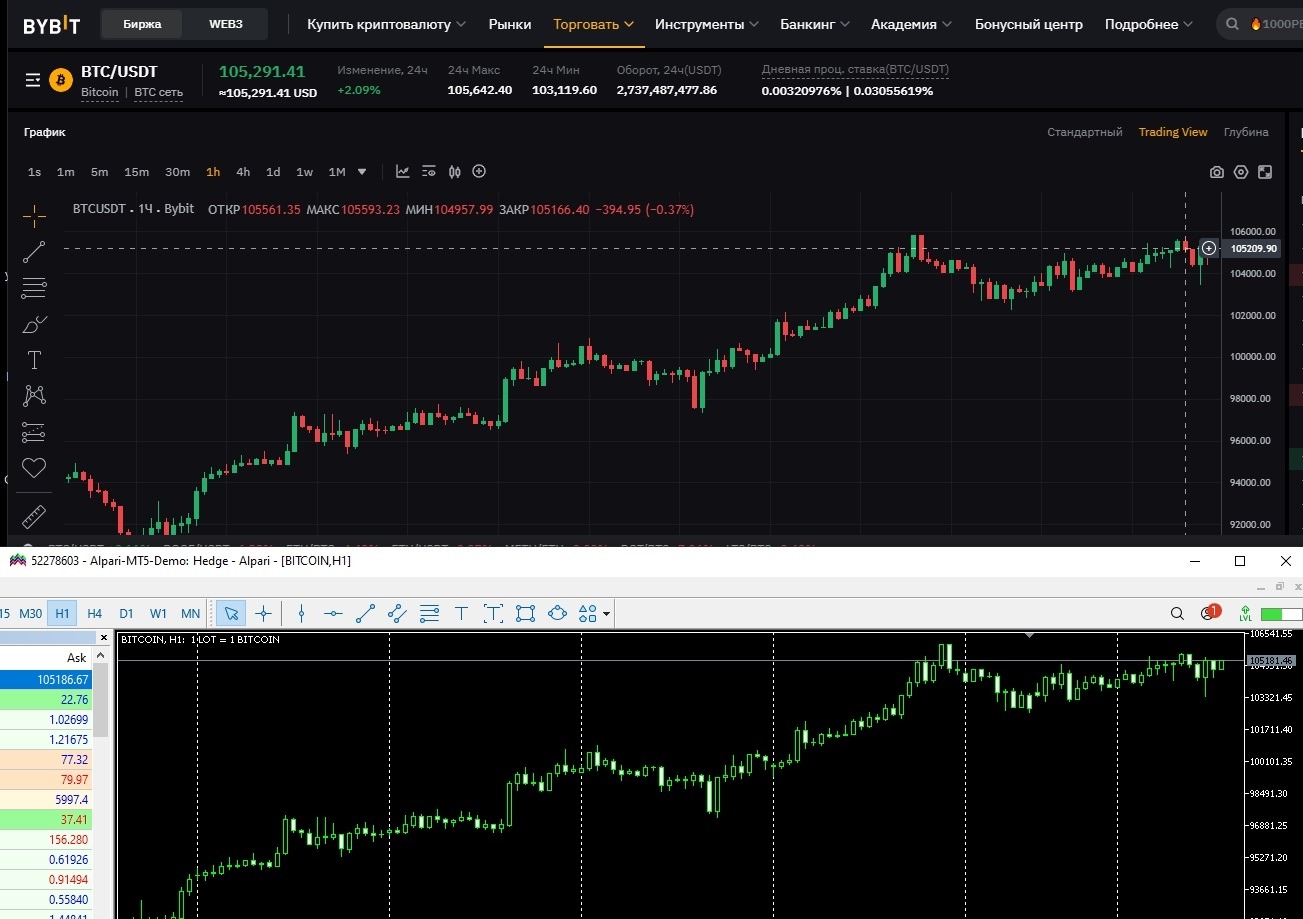1303x919 pixels.
Task: Open the Bybit hamburger menu next to BTC/USDT
Action: pos(33,80)
